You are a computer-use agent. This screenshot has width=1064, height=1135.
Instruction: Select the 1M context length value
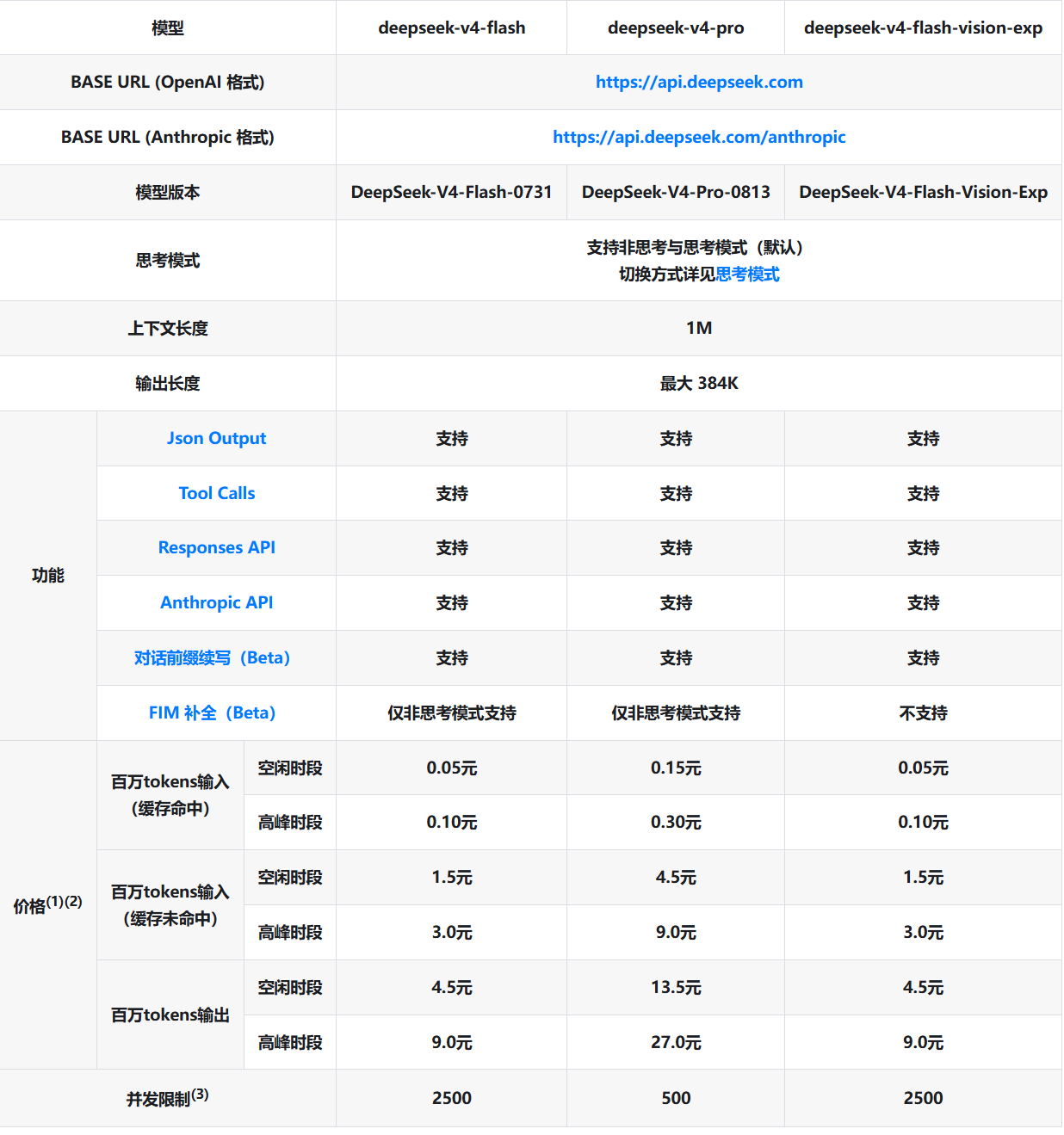699,329
